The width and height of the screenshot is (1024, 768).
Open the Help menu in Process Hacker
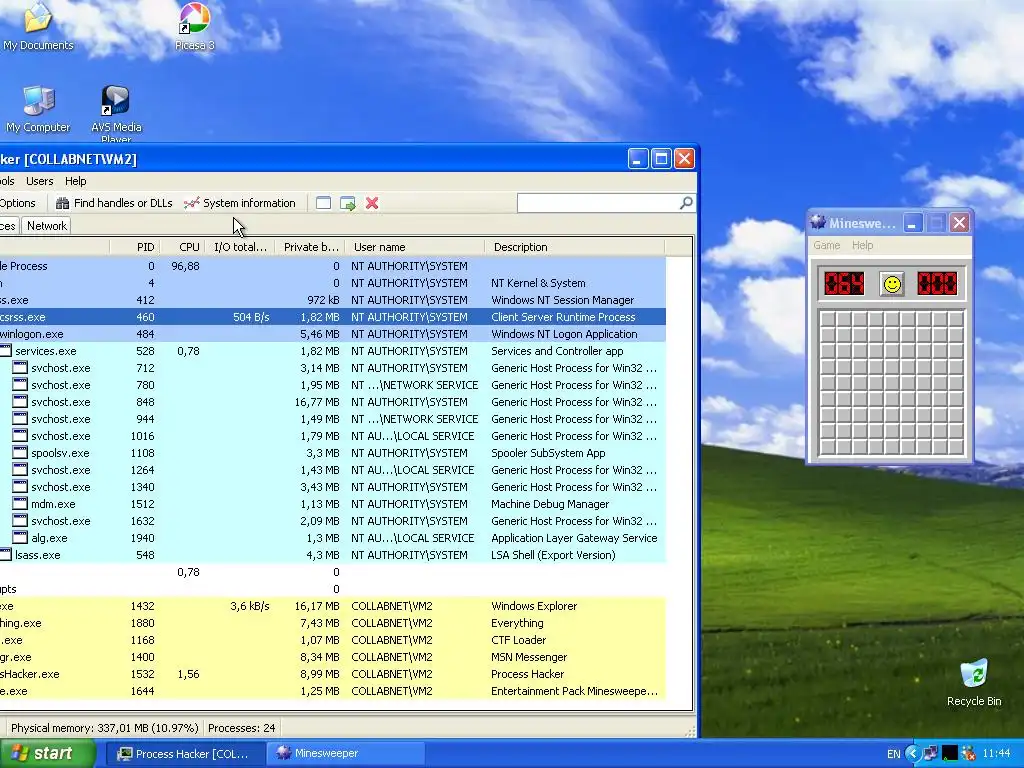75,181
